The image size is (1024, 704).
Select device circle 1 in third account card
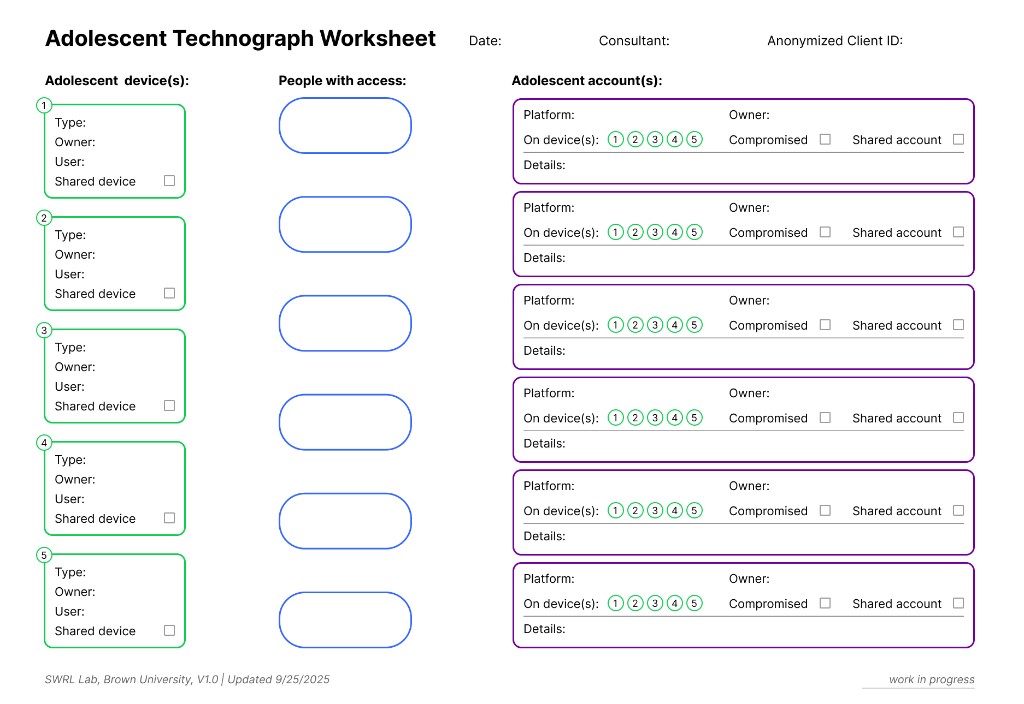point(616,325)
